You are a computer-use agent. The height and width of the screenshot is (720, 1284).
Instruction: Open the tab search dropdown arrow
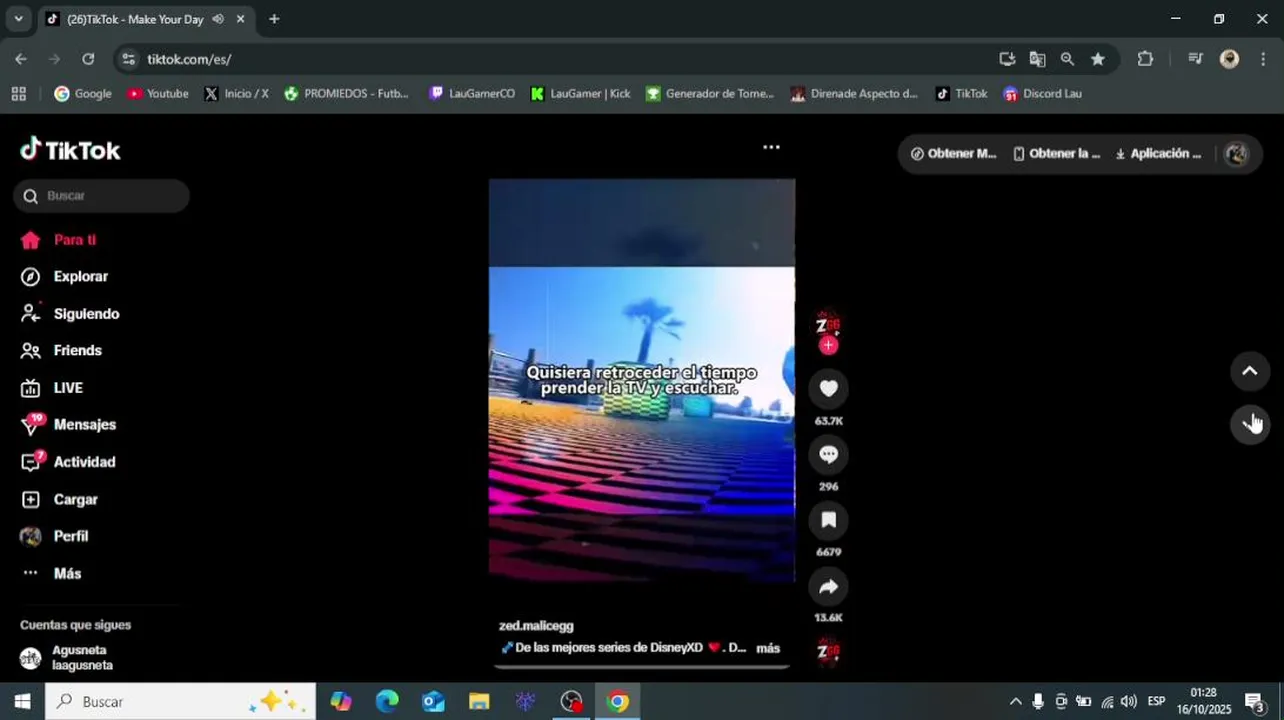[x=18, y=19]
